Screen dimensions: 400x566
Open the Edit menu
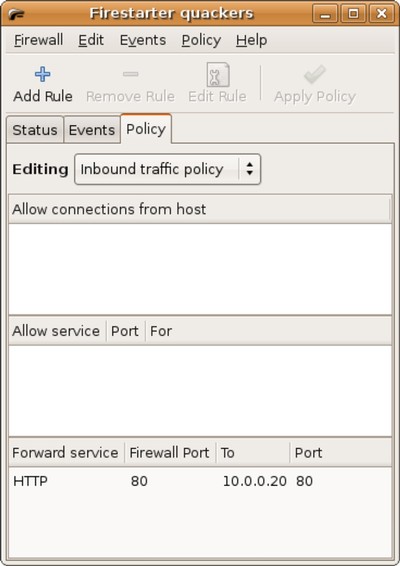coord(91,40)
